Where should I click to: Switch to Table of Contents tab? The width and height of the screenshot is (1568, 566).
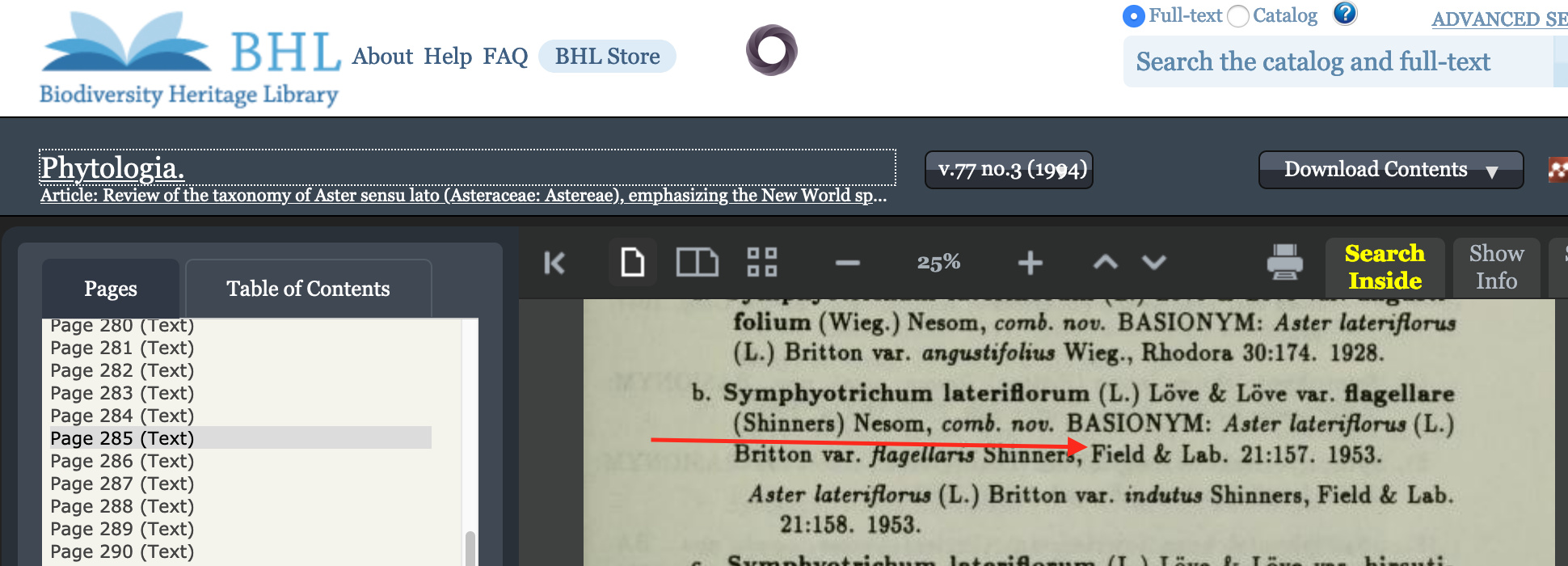coord(308,289)
